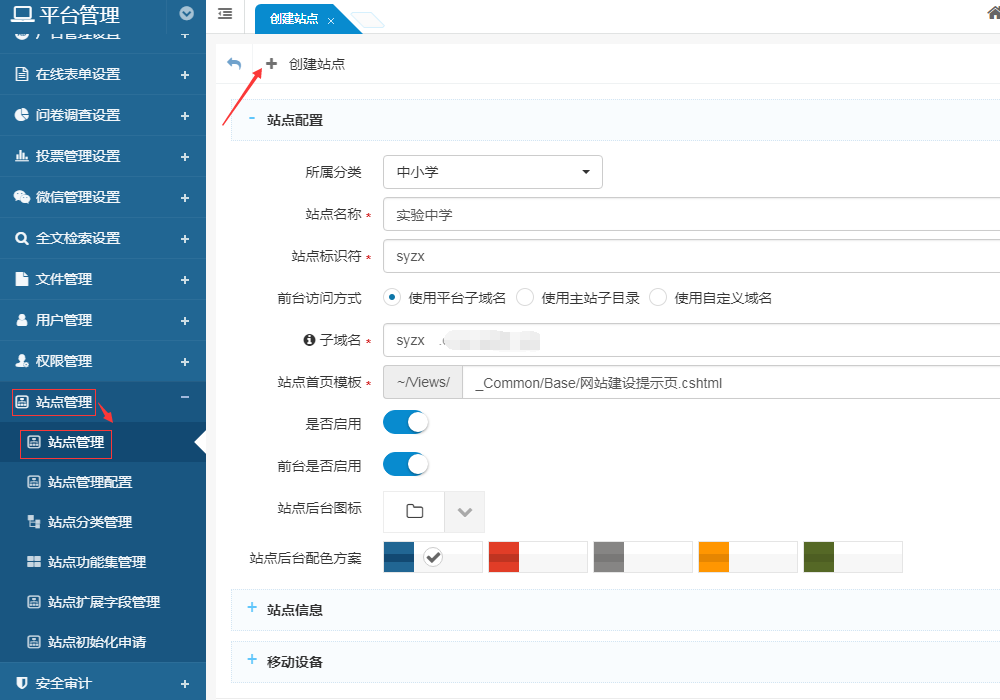Click the 站点名称 input field
Screen dimensions: 1000x700
coord(690,214)
